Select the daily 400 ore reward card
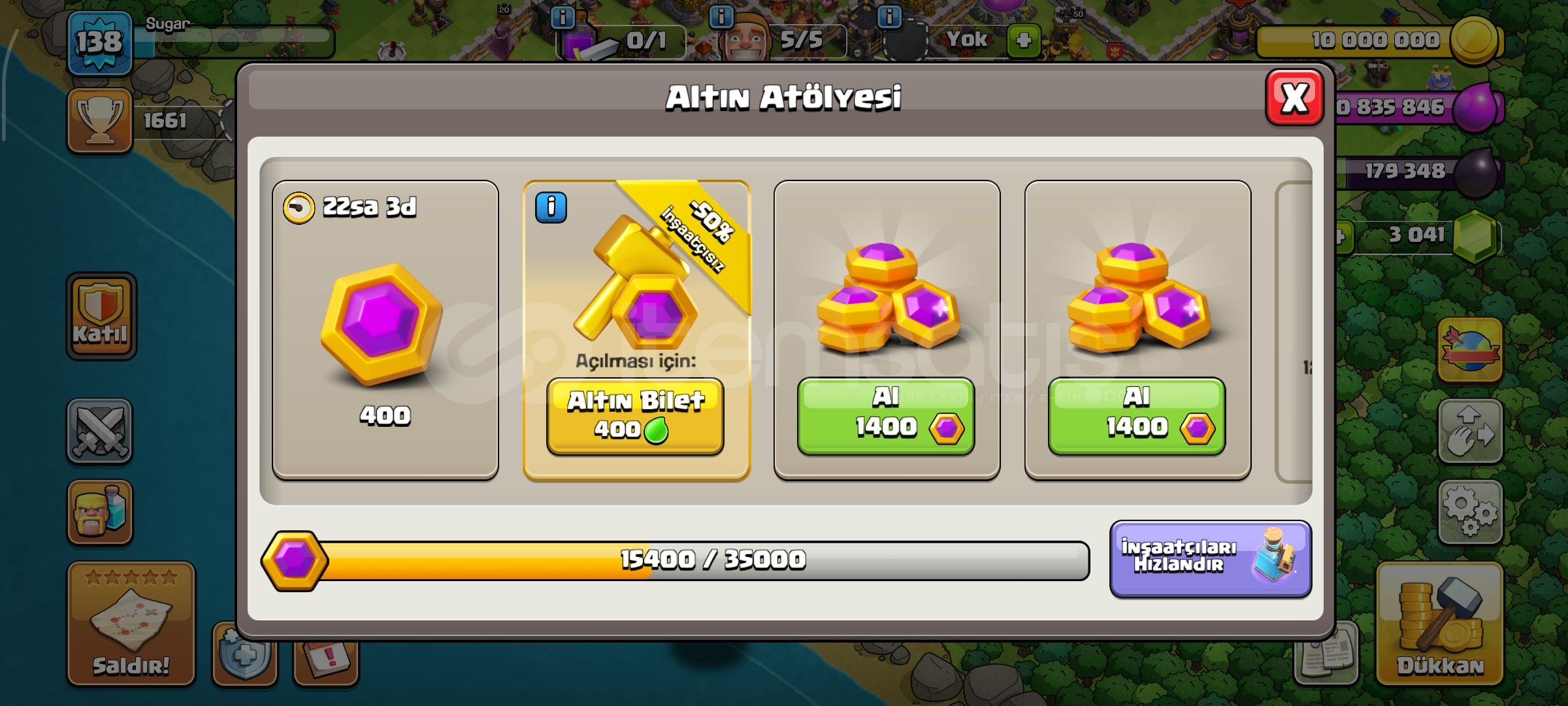The width and height of the screenshot is (1568, 706). click(x=385, y=330)
